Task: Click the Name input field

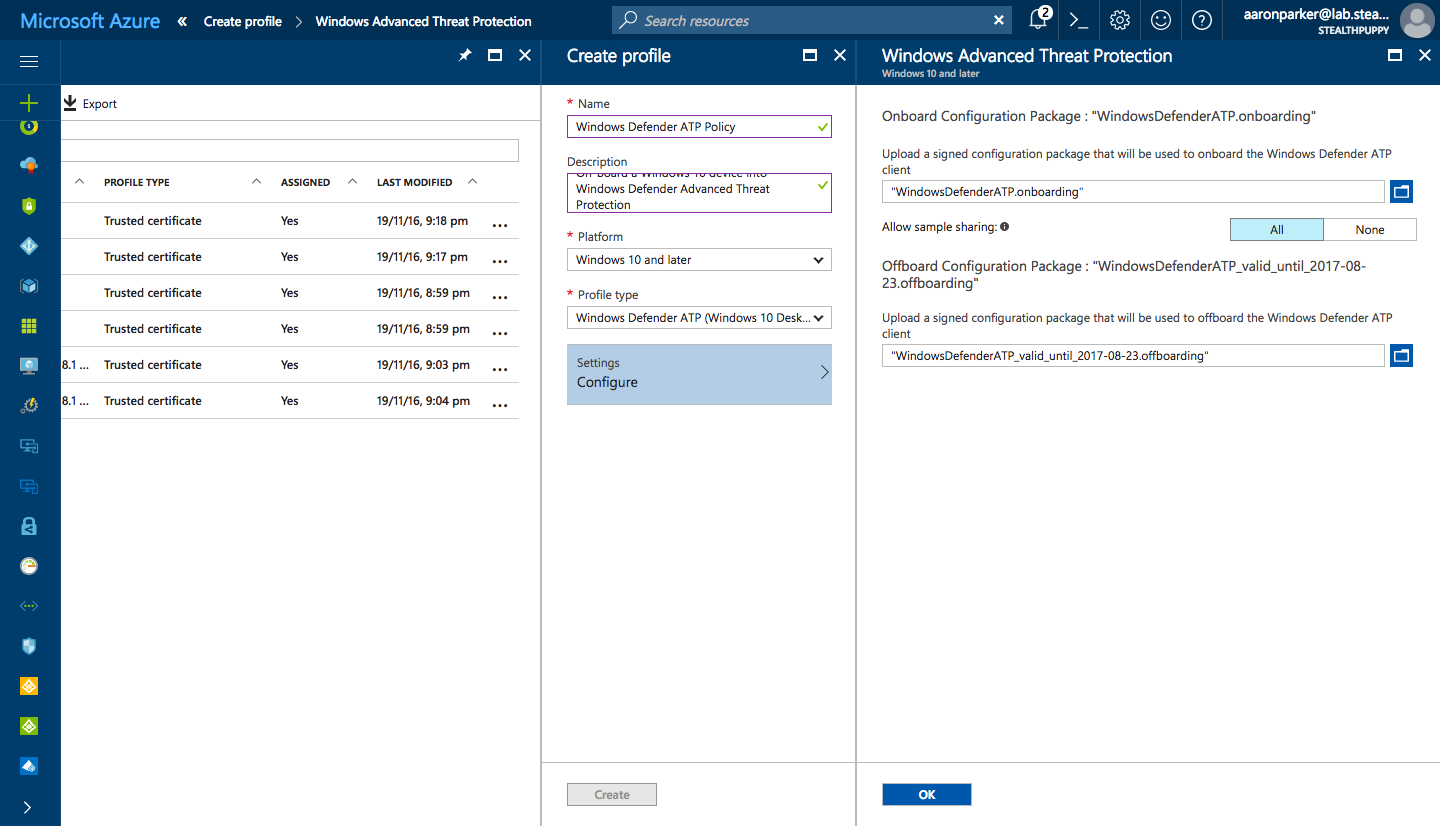Action: (699, 127)
